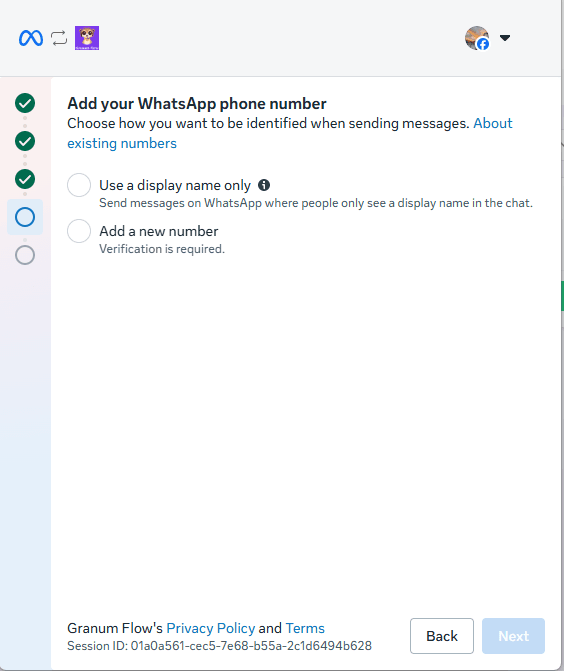
Task: Open the Granum Flow app thumbnail
Action: pyautogui.click(x=87, y=38)
